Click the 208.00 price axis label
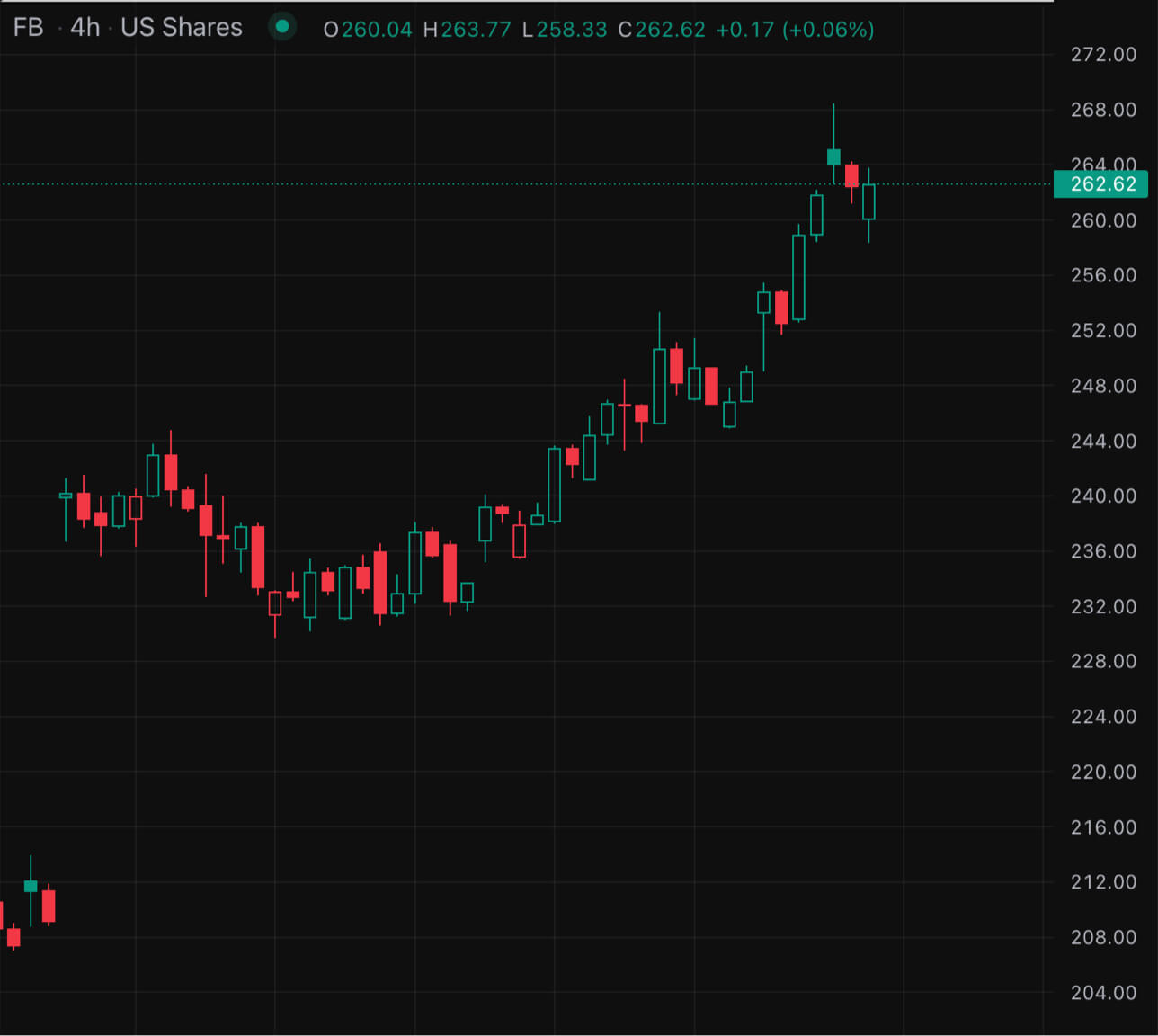The width and height of the screenshot is (1158, 1036). (1103, 938)
